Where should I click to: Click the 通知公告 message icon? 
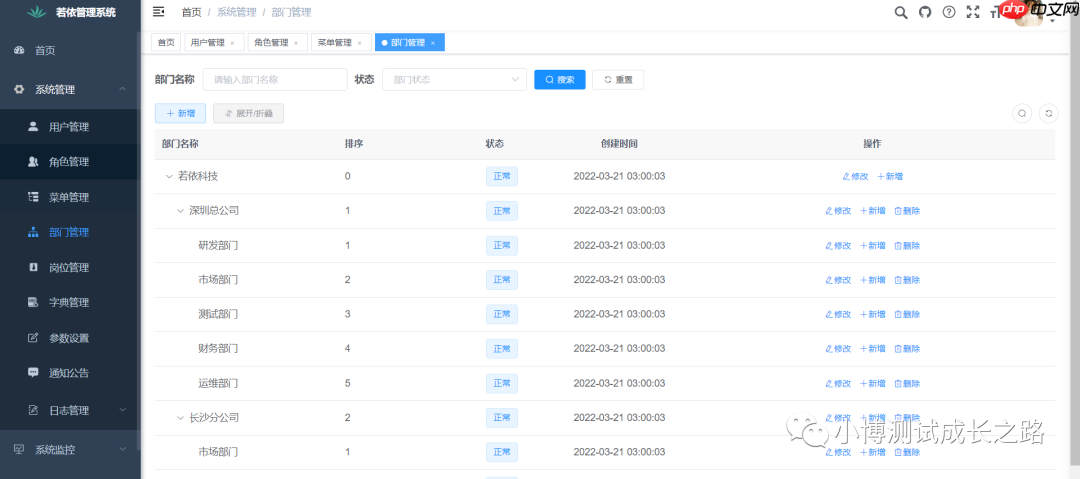(x=33, y=373)
